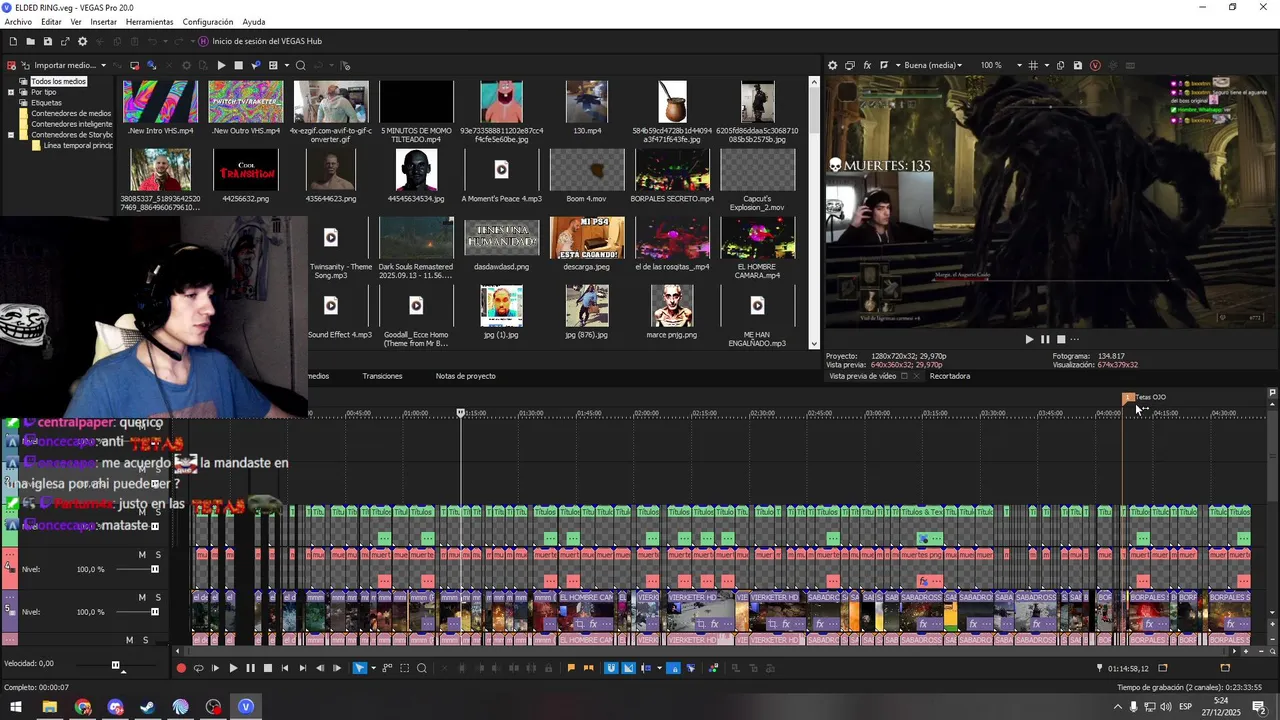Select the Envelope edit tool

tap(387, 668)
